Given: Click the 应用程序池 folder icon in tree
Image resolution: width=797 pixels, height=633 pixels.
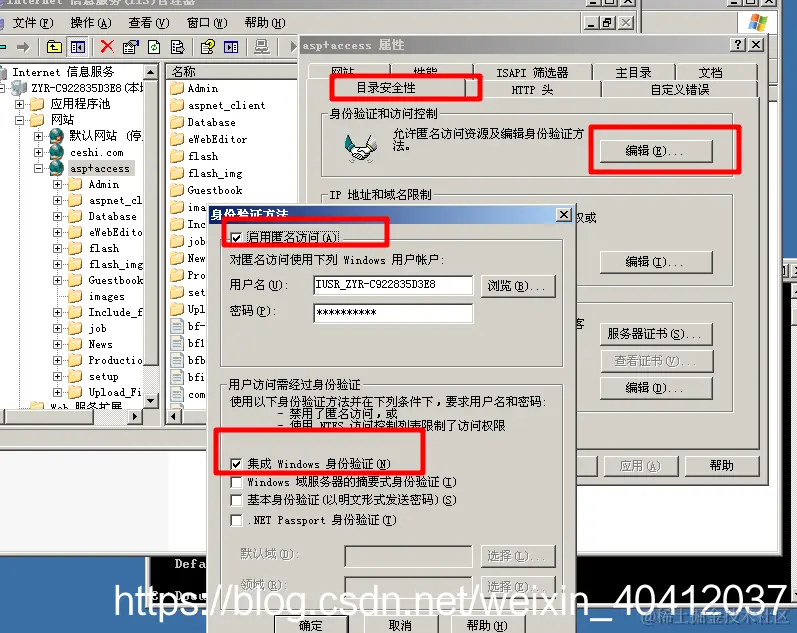Looking at the screenshot, I should click(x=37, y=104).
